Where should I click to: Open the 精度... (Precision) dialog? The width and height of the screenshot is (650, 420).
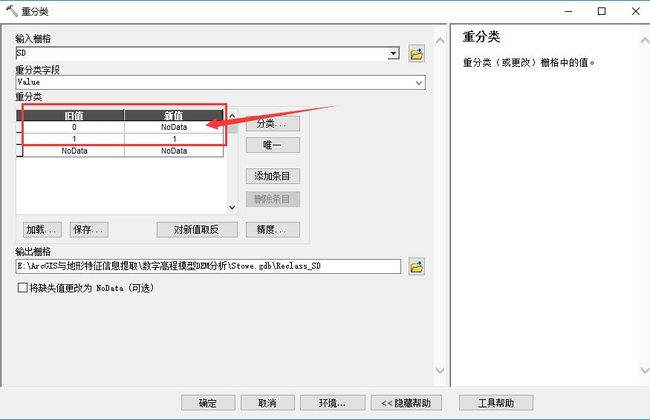(272, 229)
